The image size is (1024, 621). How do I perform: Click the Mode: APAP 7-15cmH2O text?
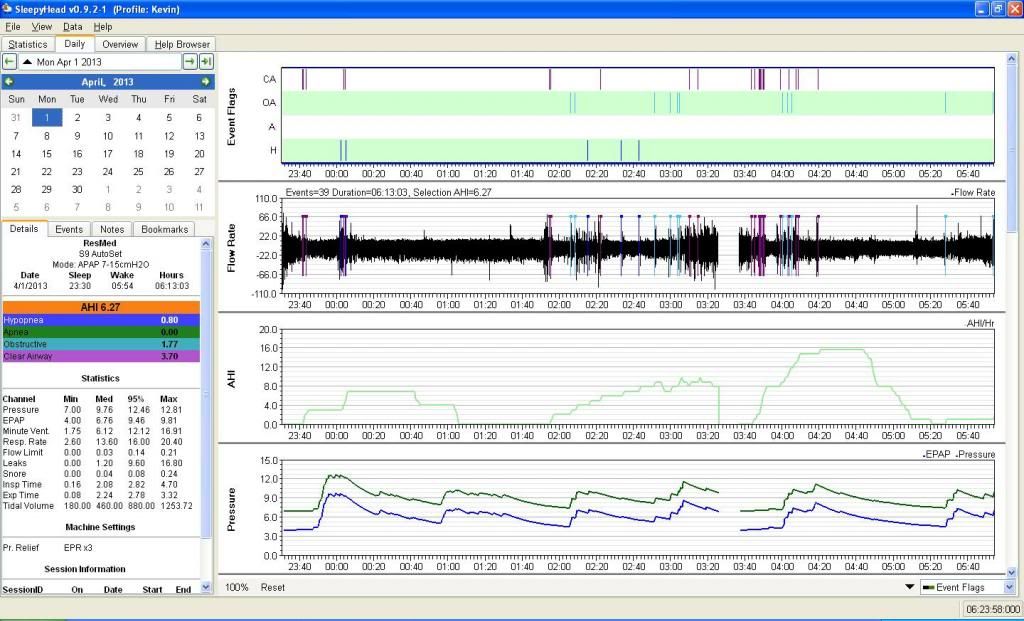(101, 264)
